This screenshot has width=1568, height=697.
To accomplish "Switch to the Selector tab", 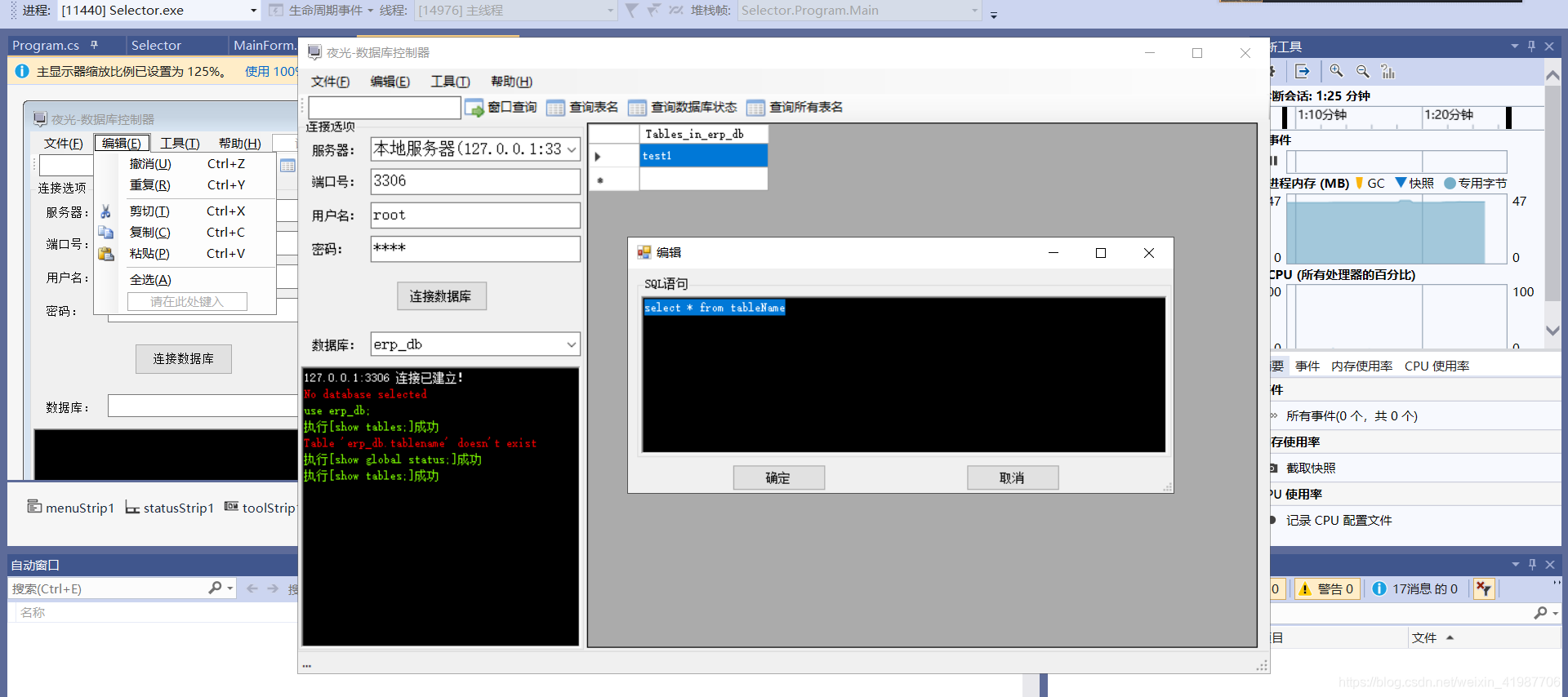I will [x=156, y=46].
